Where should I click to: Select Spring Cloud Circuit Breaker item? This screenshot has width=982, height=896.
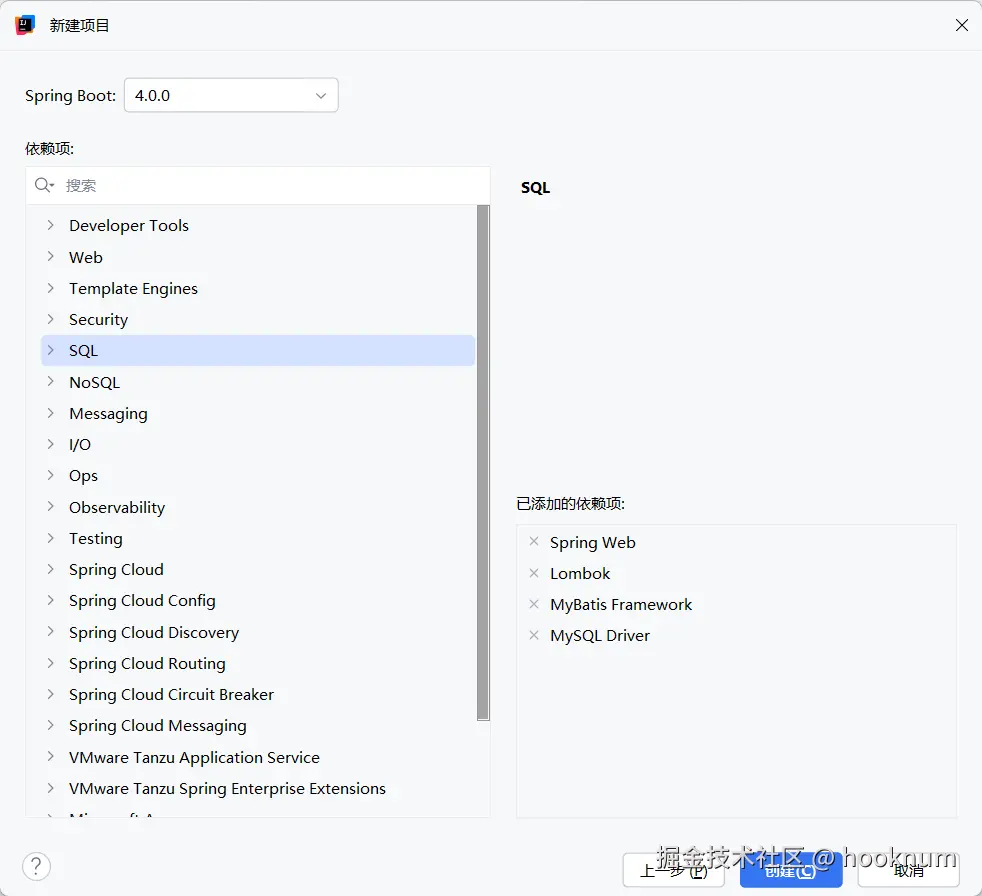coord(171,694)
